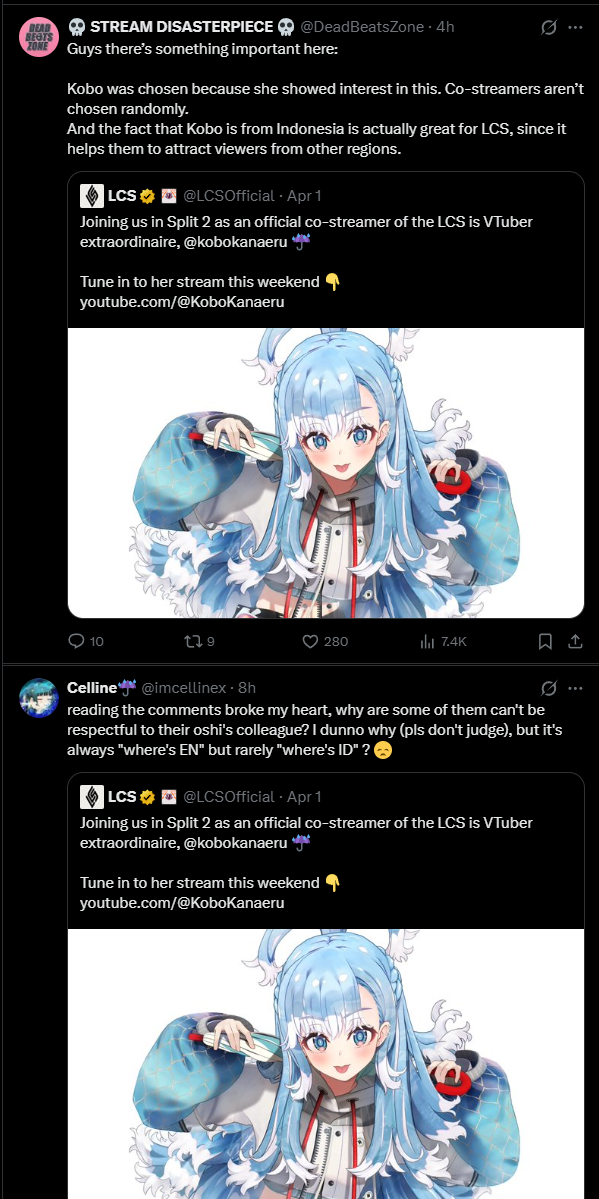Share the STREAM DISASTERPIECE tweet
The width and height of the screenshot is (599, 1199).
tap(575, 642)
